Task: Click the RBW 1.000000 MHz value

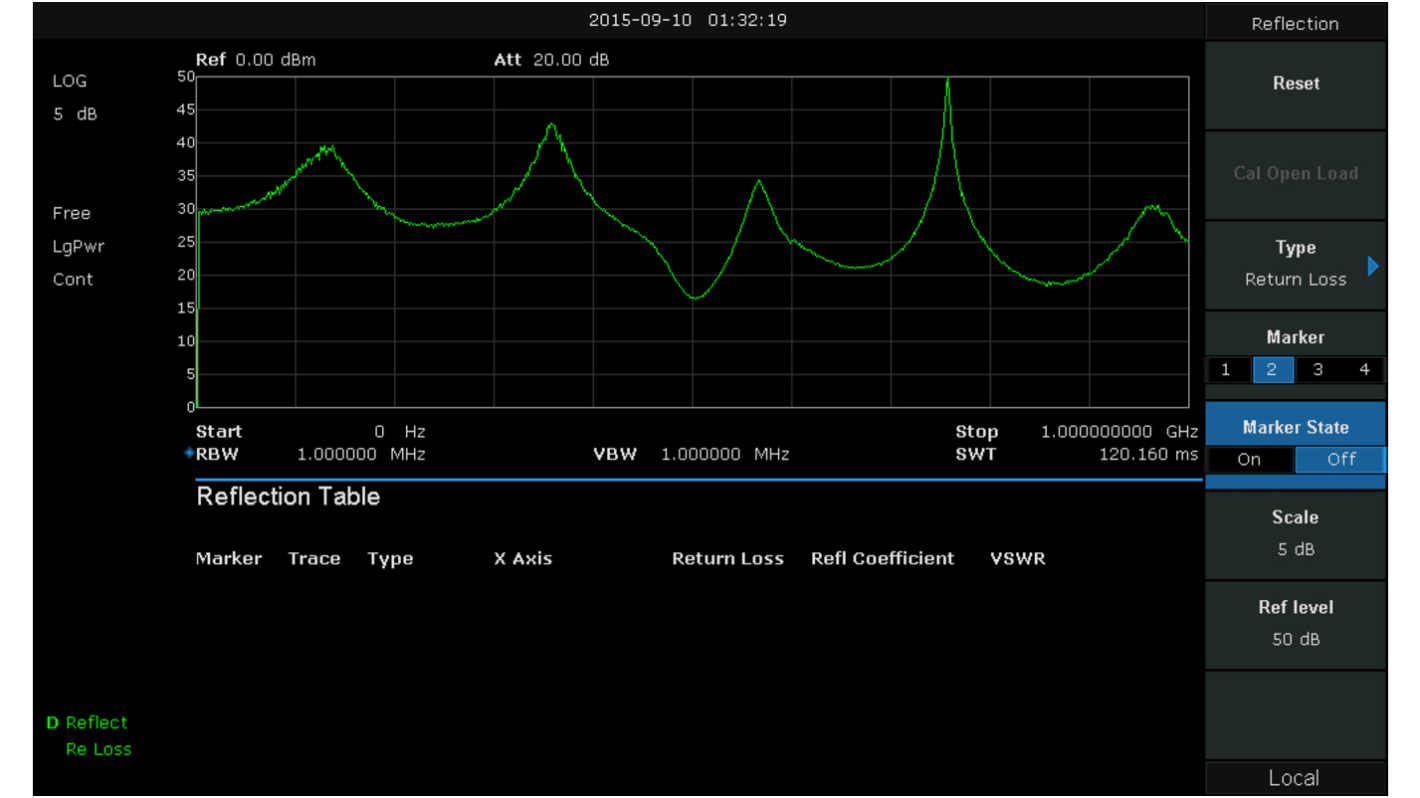Action: pos(361,455)
